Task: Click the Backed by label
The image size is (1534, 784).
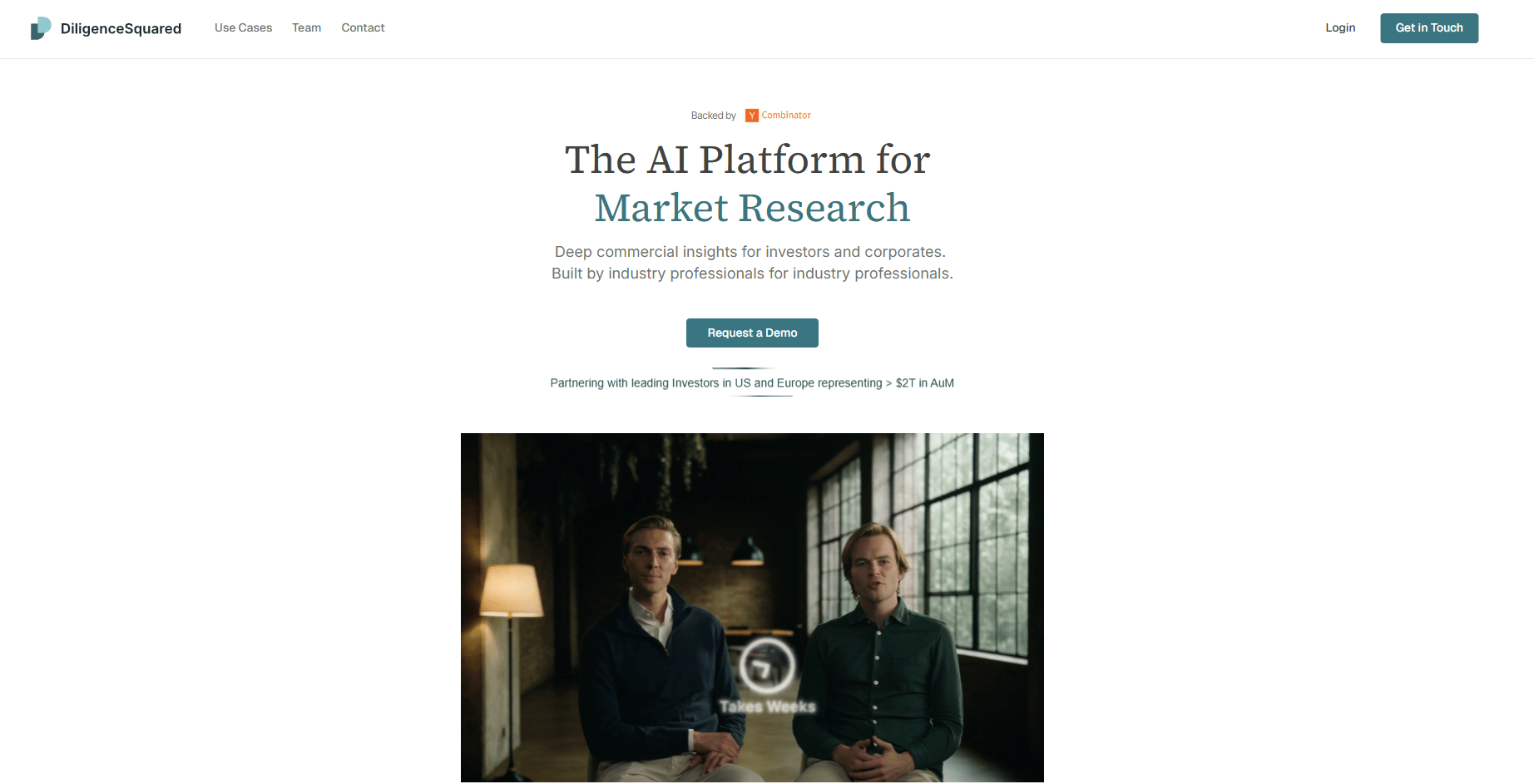Action: point(713,116)
